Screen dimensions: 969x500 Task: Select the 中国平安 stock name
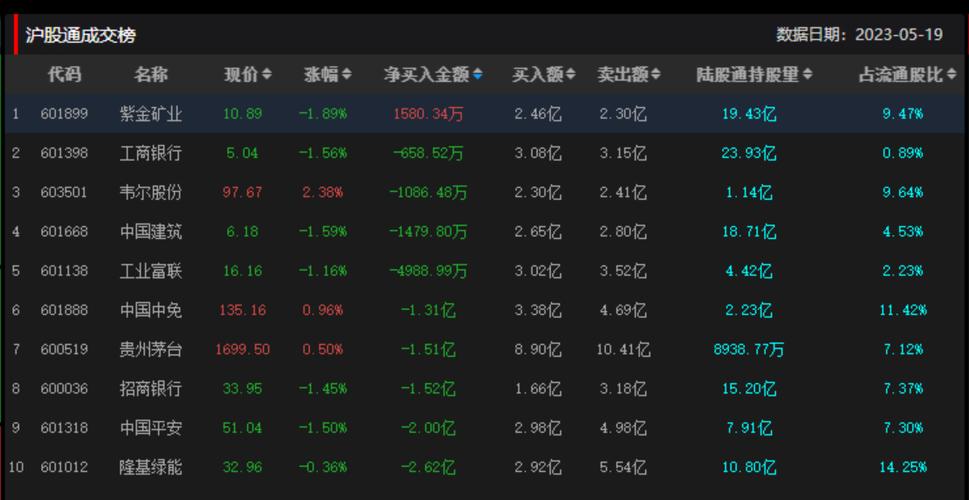[x=151, y=428]
